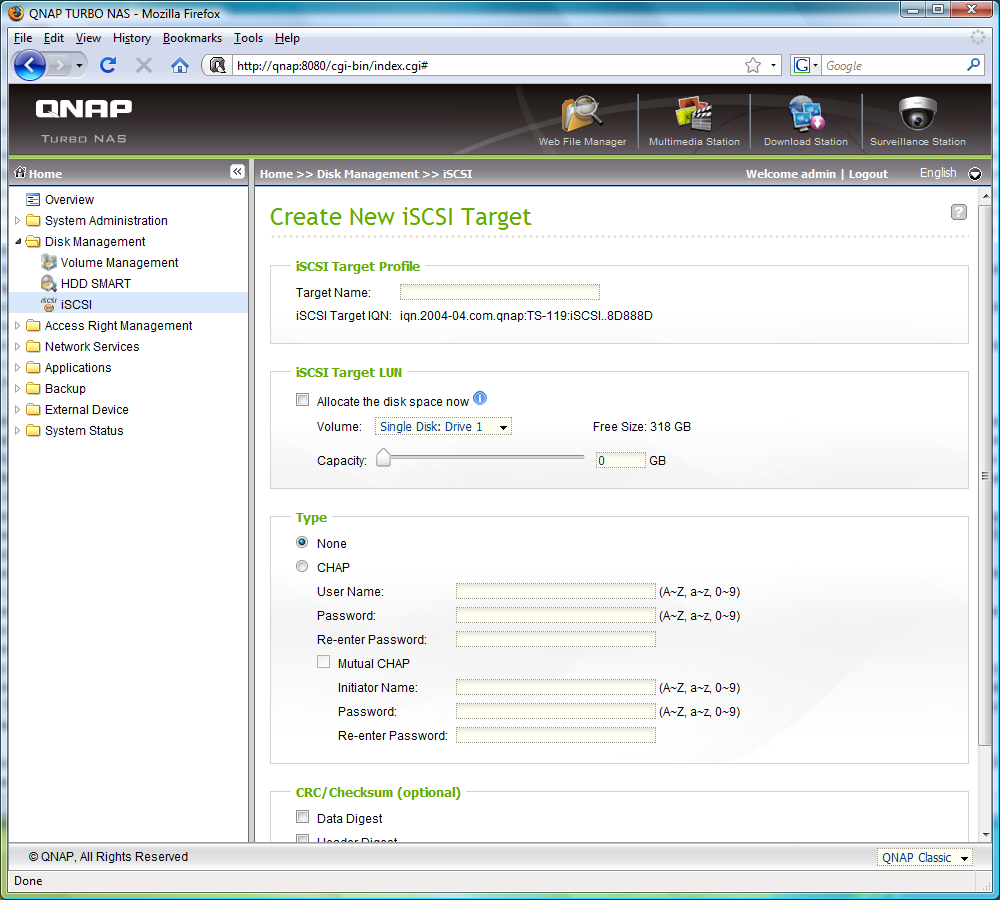Bookmark this page with the star icon
Image resolution: width=1000 pixels, height=900 pixels.
tap(753, 65)
